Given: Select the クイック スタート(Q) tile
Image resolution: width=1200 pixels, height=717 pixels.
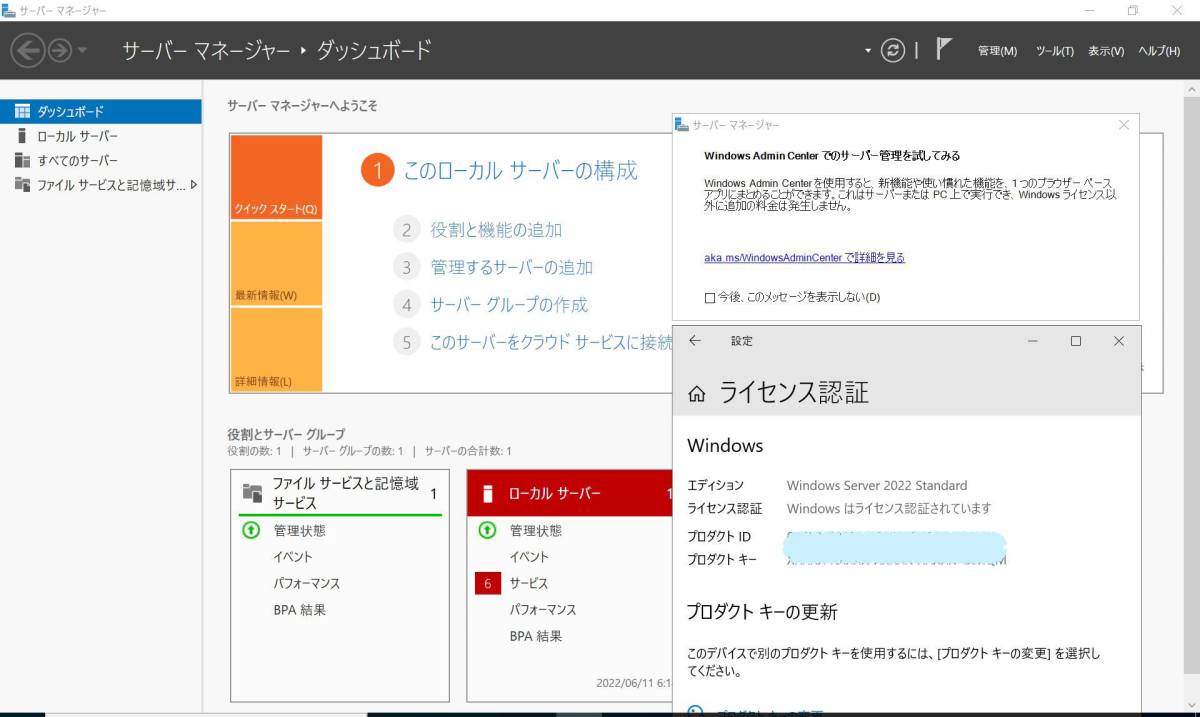Looking at the screenshot, I should [276, 177].
